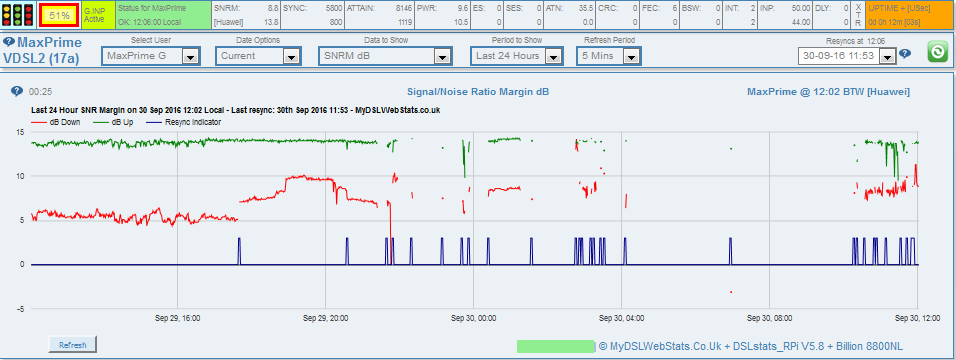This screenshot has height=360, width=956.
Task: Click the SYNC value 5800
Action: click(334, 9)
